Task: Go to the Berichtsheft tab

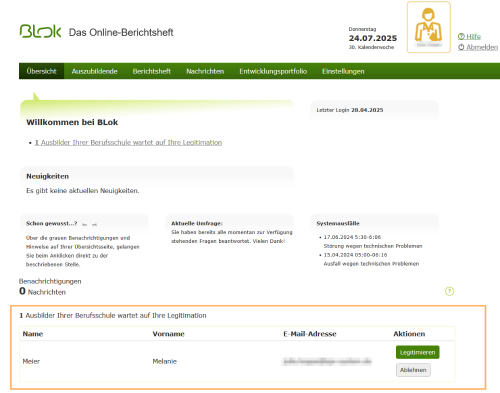Action: pos(152,71)
